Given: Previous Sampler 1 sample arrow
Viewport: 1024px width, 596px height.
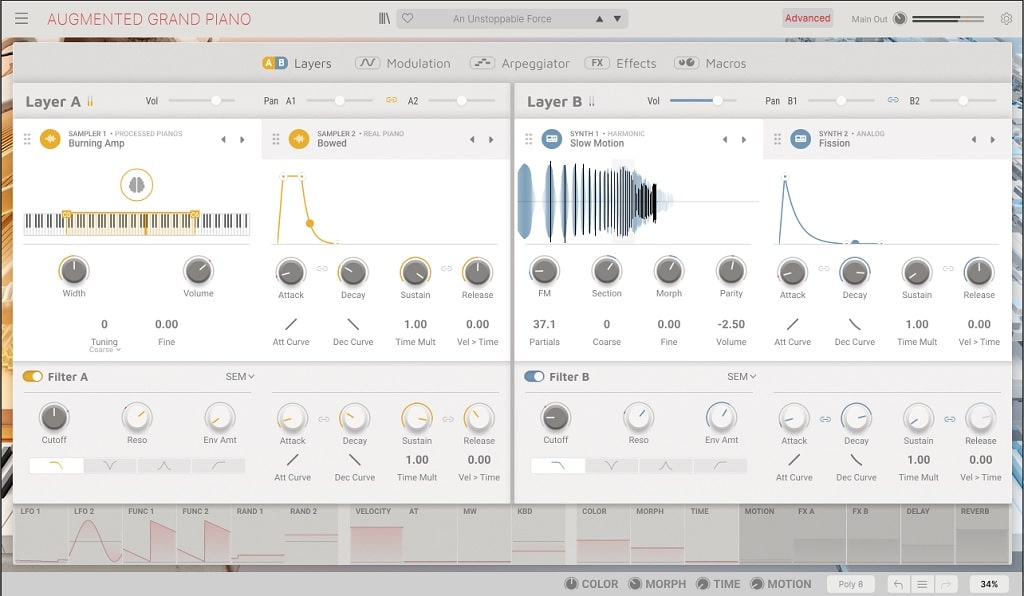Looking at the screenshot, I should (x=223, y=139).
